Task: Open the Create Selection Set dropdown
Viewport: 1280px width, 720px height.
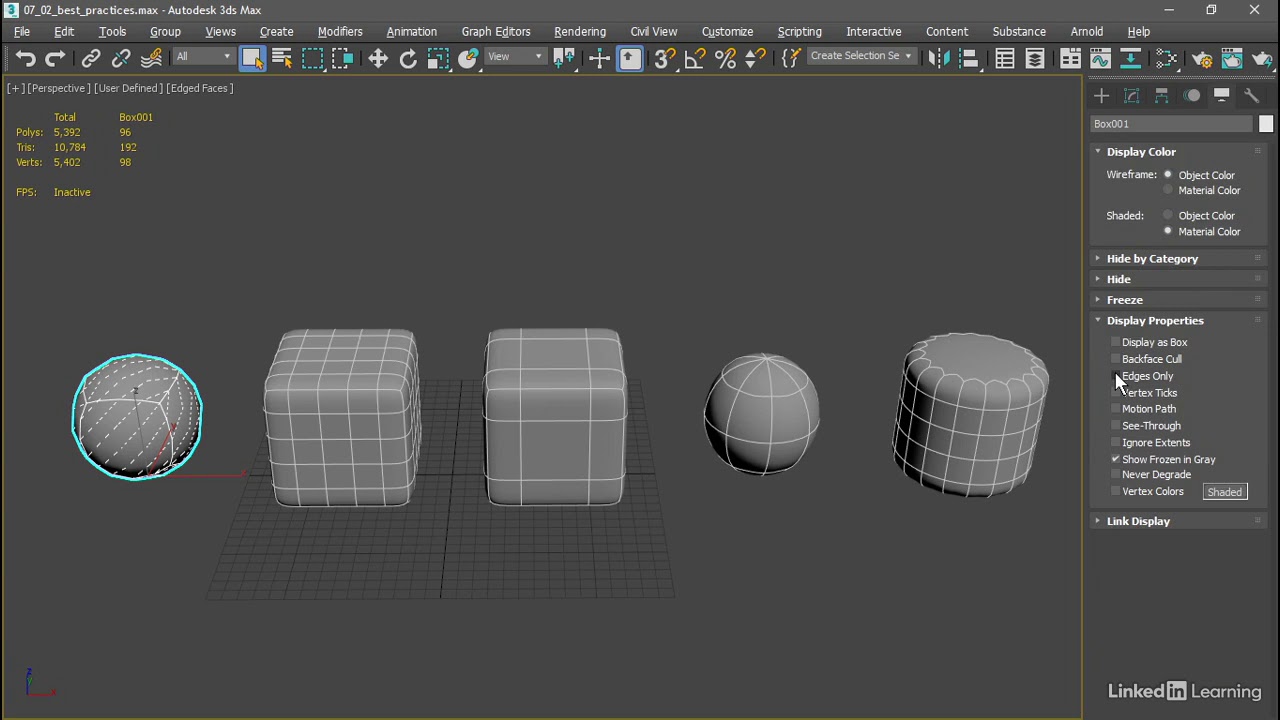Action: point(861,56)
